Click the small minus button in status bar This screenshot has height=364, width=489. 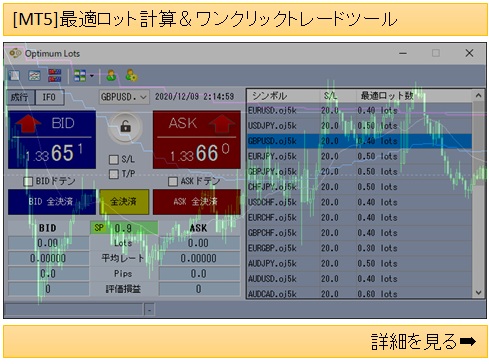click(149, 310)
